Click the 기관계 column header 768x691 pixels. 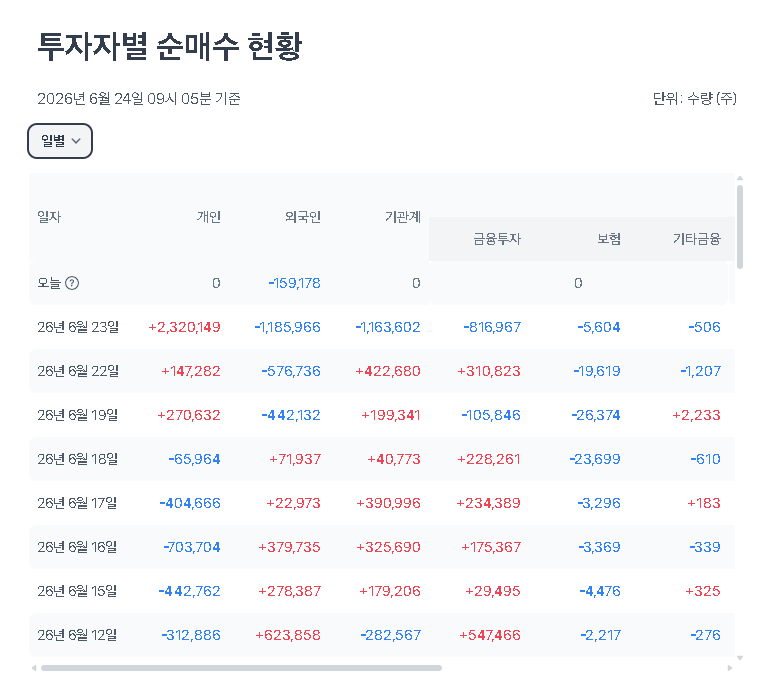tap(403, 217)
